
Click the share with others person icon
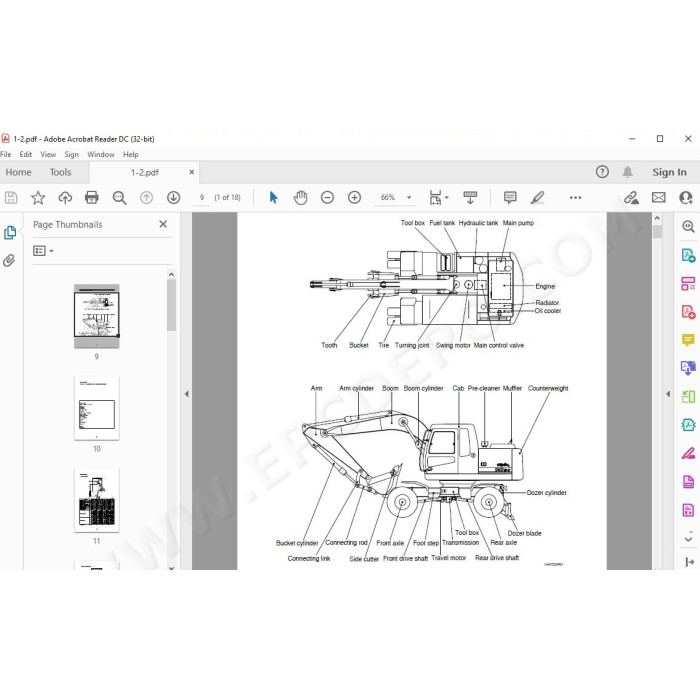[686, 197]
